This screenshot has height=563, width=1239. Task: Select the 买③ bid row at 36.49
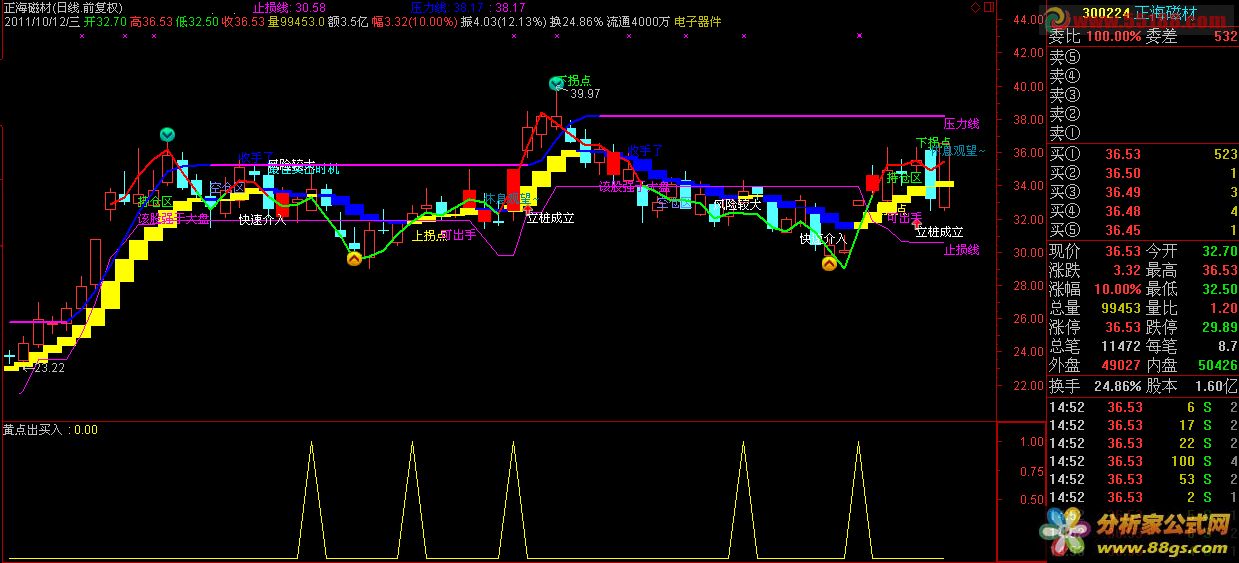click(x=1143, y=192)
